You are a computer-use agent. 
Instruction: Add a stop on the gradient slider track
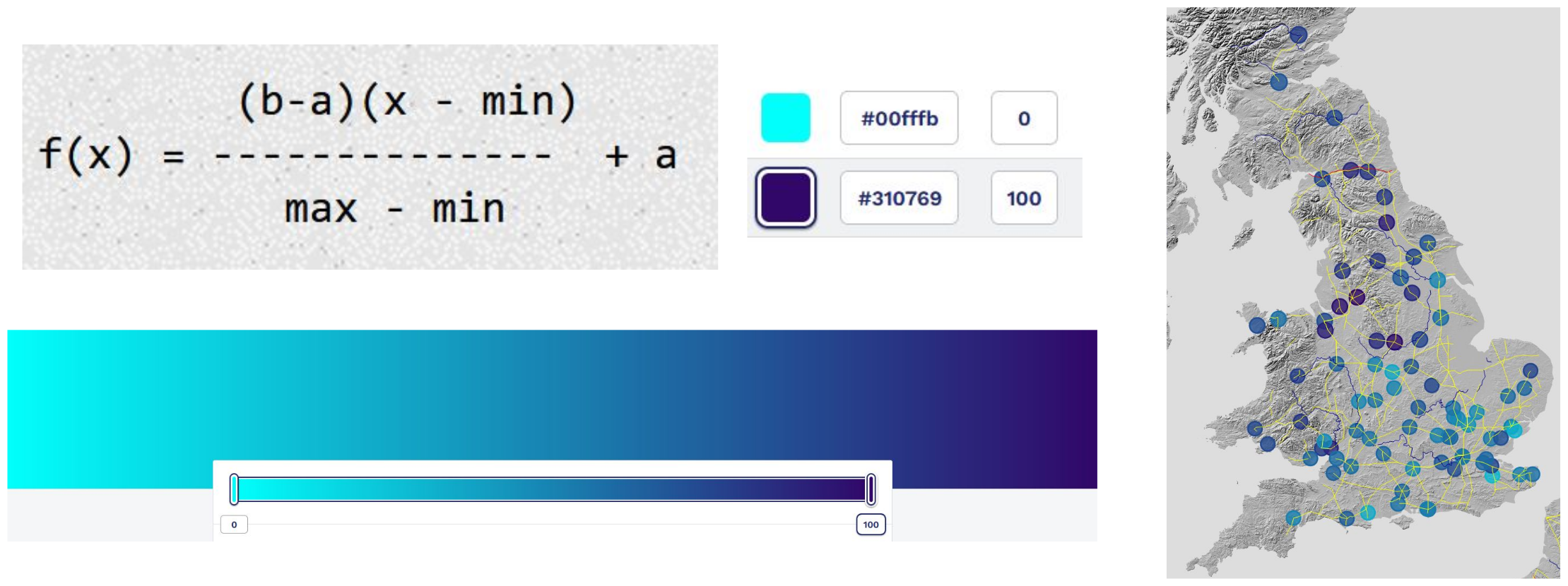coord(552,489)
